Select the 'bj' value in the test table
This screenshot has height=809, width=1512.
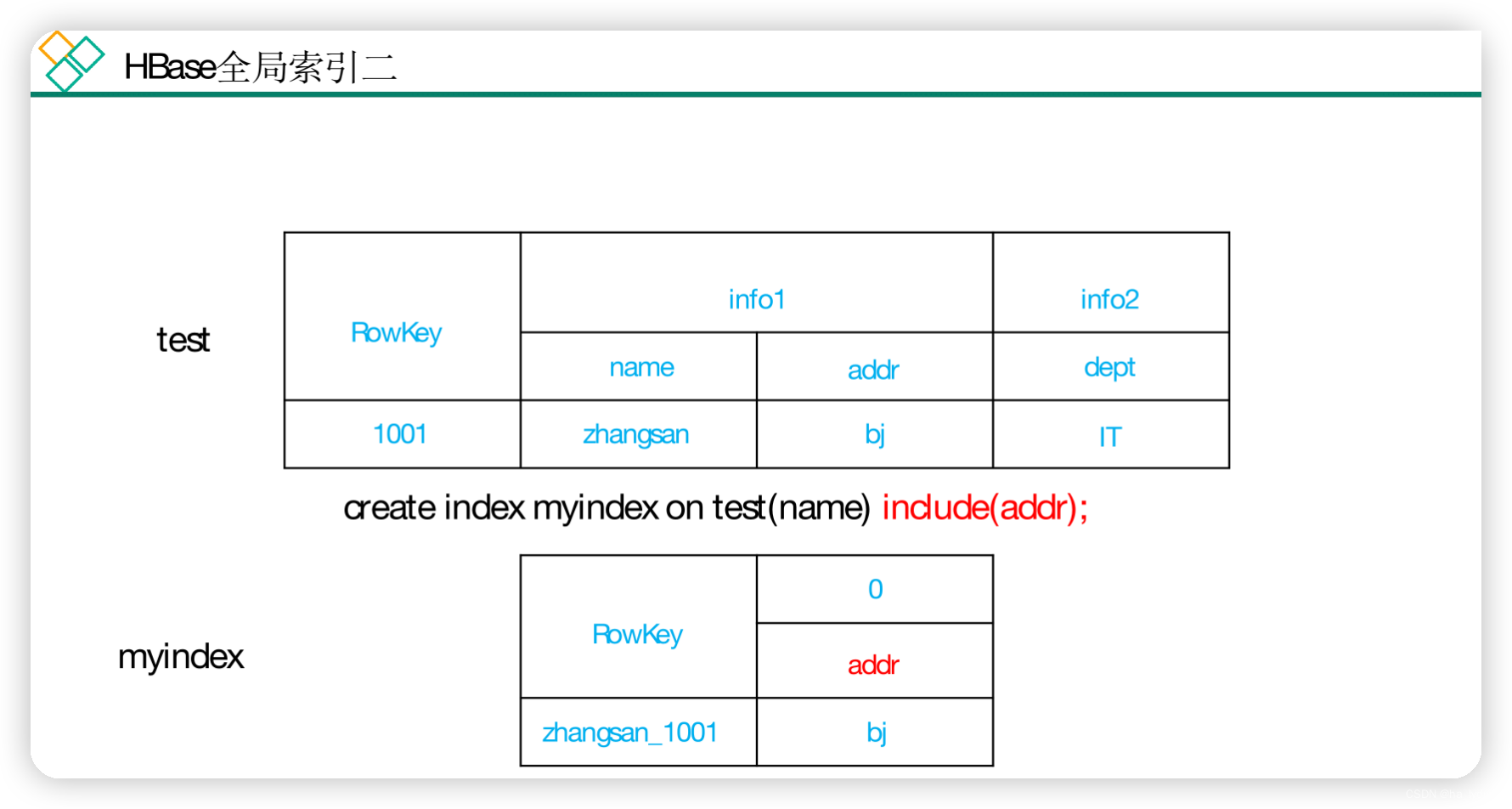[x=875, y=434]
